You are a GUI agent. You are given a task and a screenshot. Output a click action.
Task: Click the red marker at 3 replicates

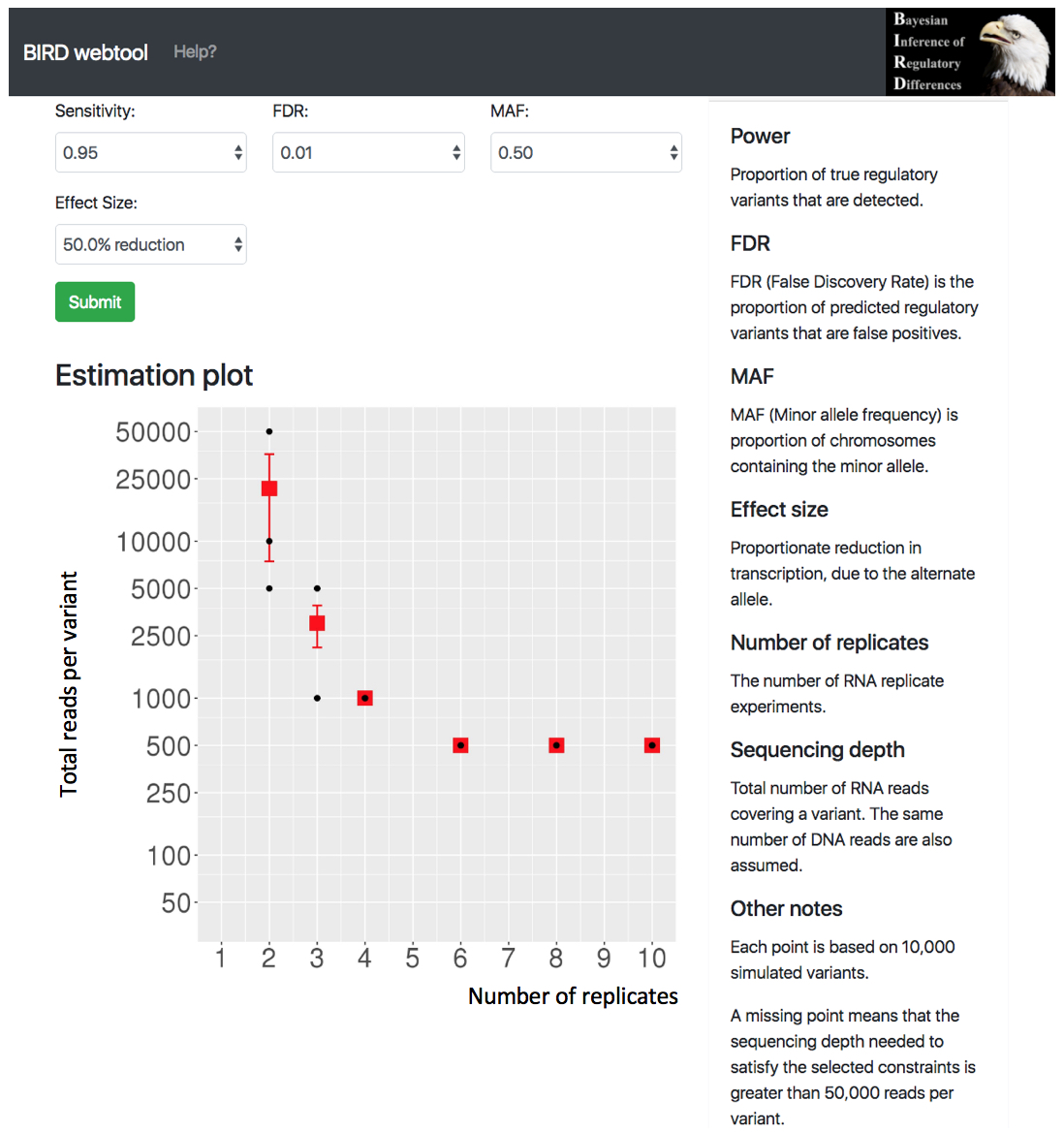(317, 623)
